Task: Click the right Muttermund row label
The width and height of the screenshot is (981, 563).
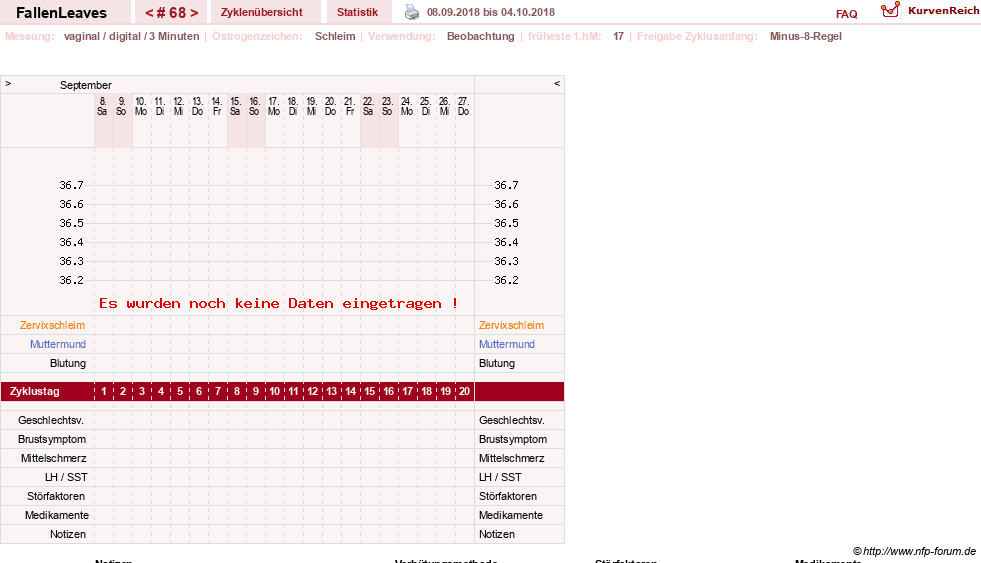Action: click(x=507, y=344)
